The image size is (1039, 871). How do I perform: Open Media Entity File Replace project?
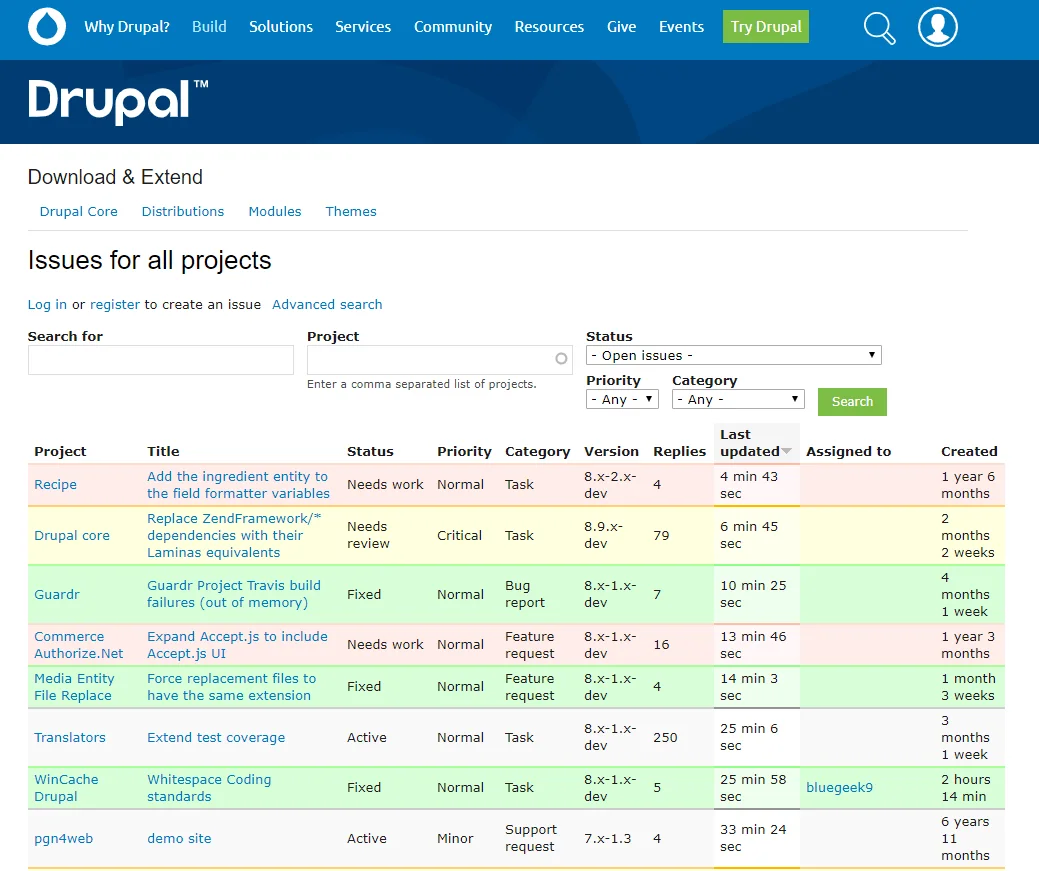74,687
